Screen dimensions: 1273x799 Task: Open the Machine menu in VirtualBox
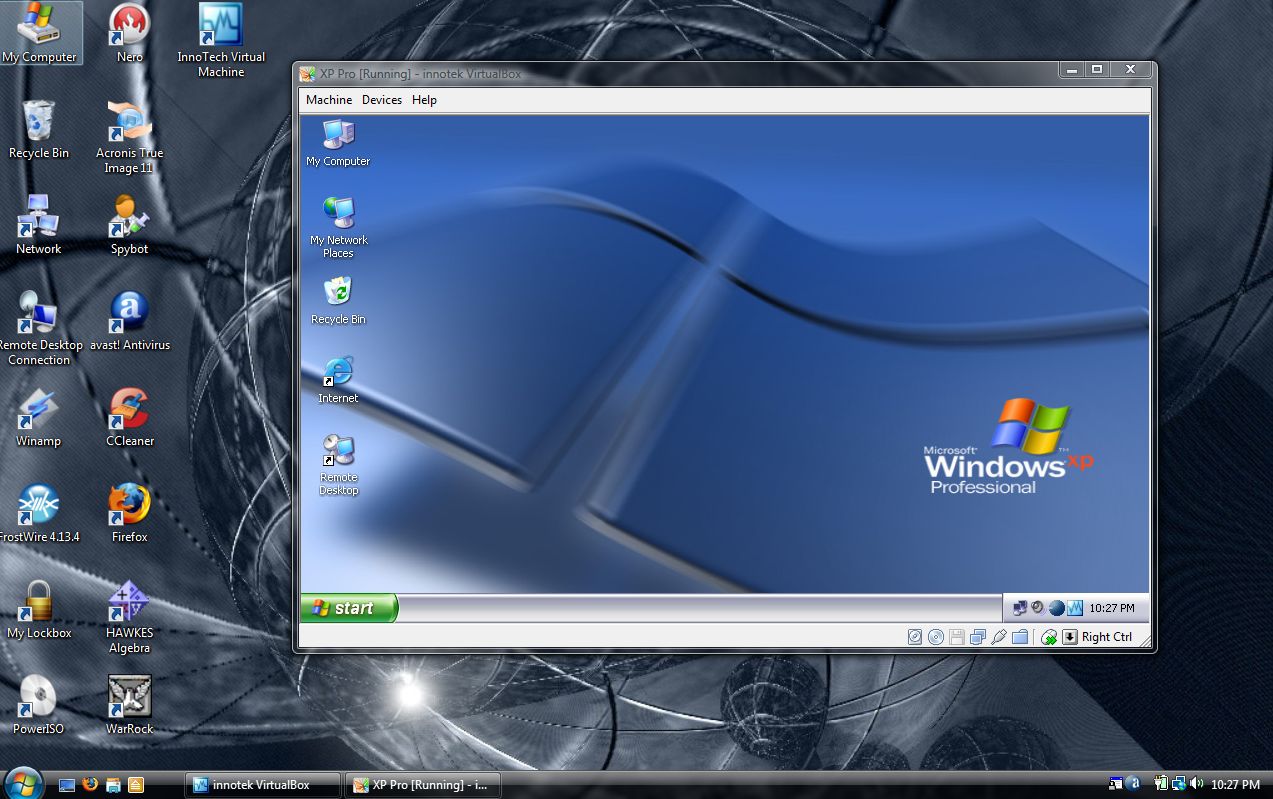(329, 100)
